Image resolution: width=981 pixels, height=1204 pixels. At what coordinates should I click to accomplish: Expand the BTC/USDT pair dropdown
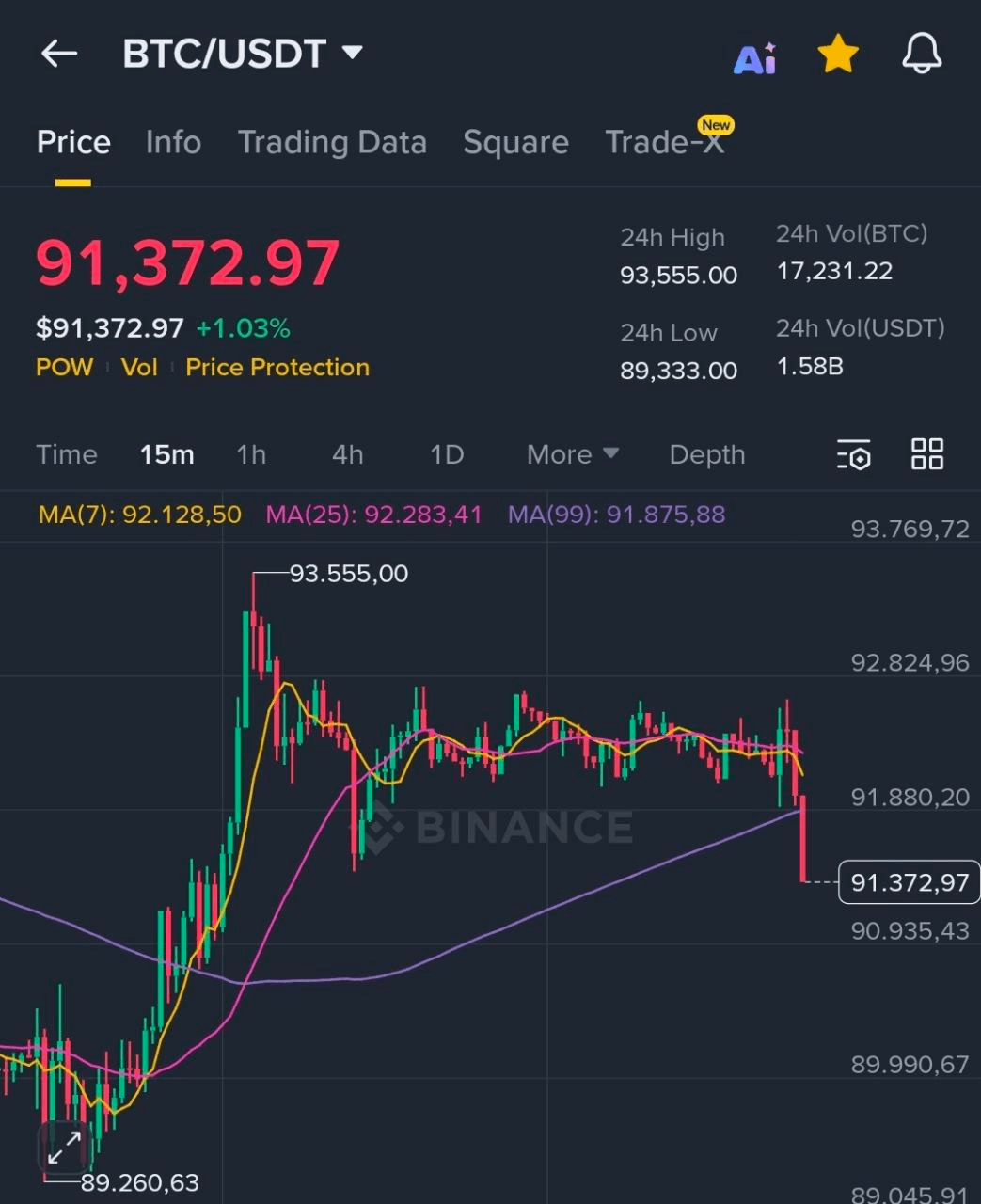click(x=352, y=53)
